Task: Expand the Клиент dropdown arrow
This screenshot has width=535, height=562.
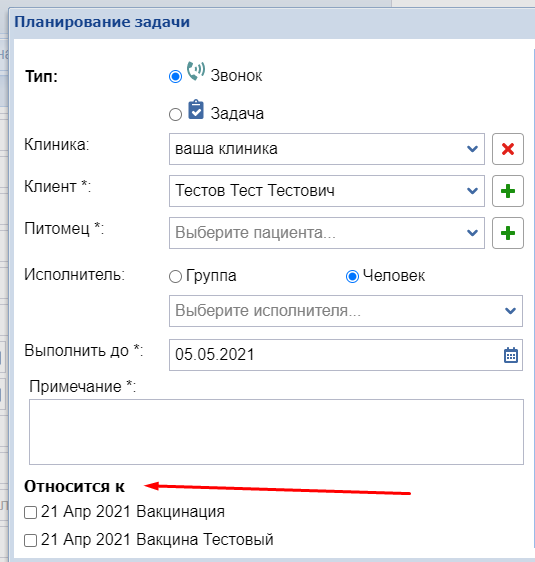Action: (x=472, y=191)
